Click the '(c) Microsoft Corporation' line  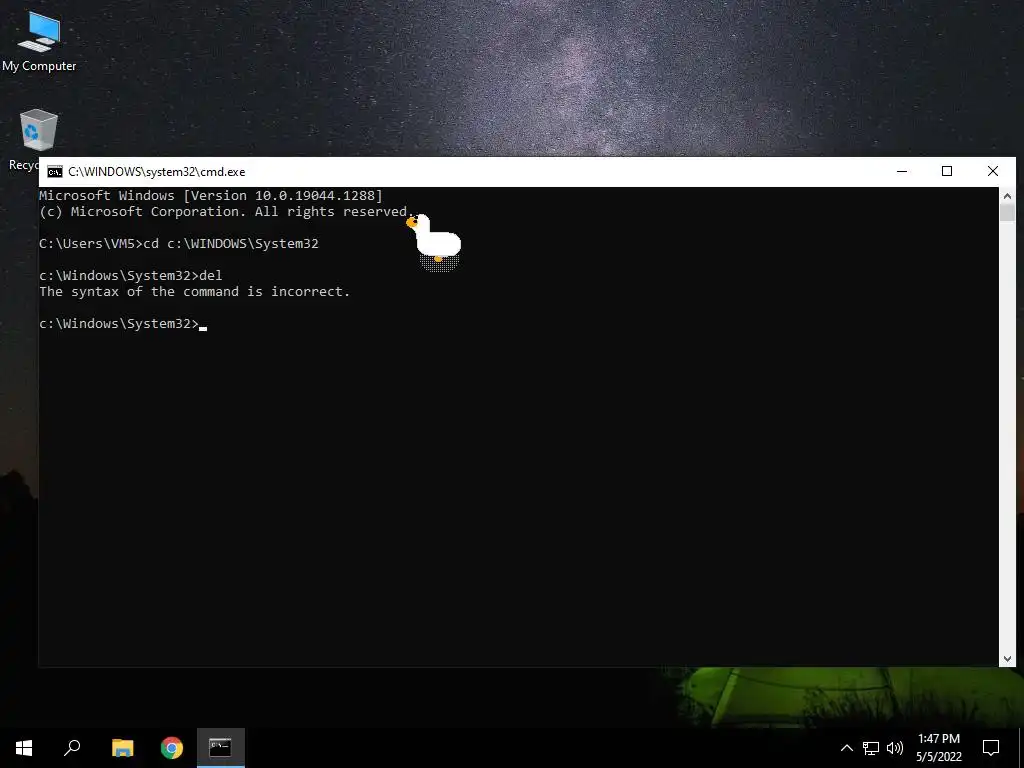click(x=226, y=212)
